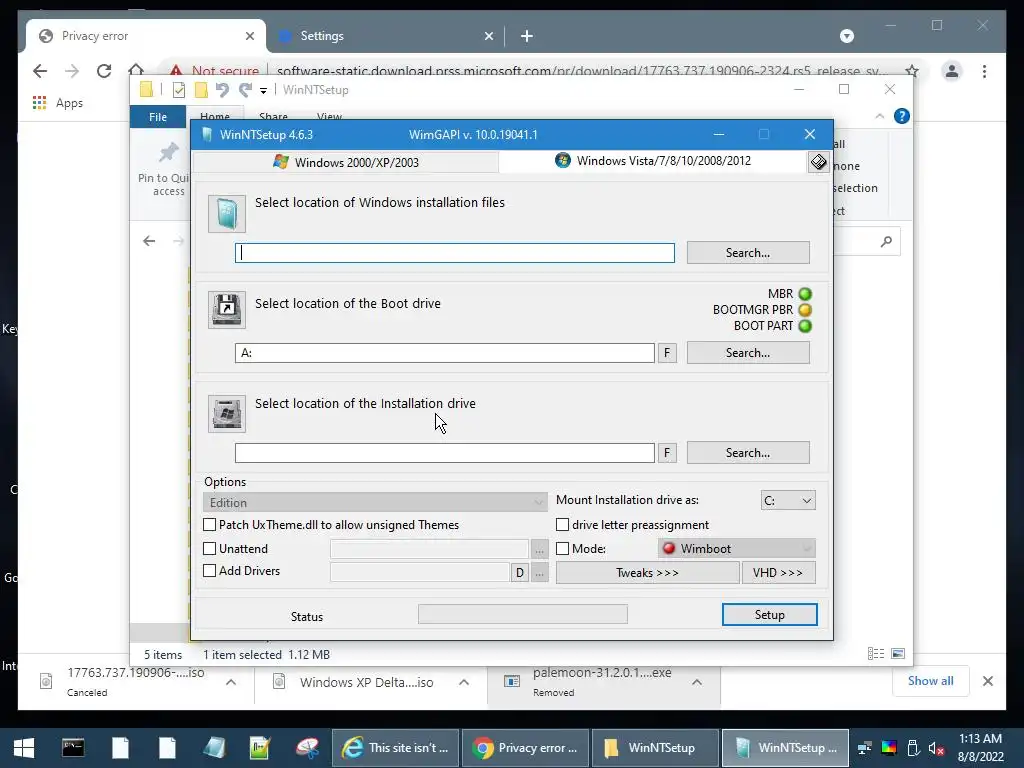Open Chrome's three-dot menu
The width and height of the screenshot is (1024, 768).
[x=984, y=71]
